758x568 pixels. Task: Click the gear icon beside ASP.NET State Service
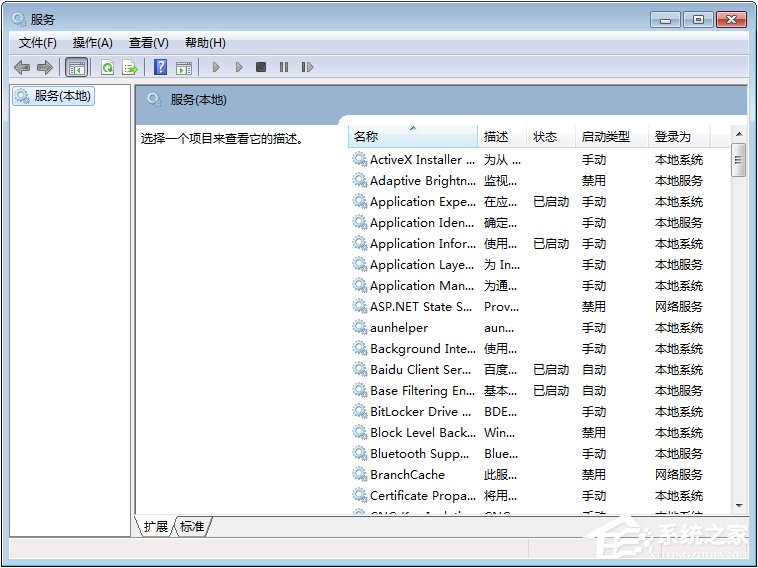(x=359, y=306)
